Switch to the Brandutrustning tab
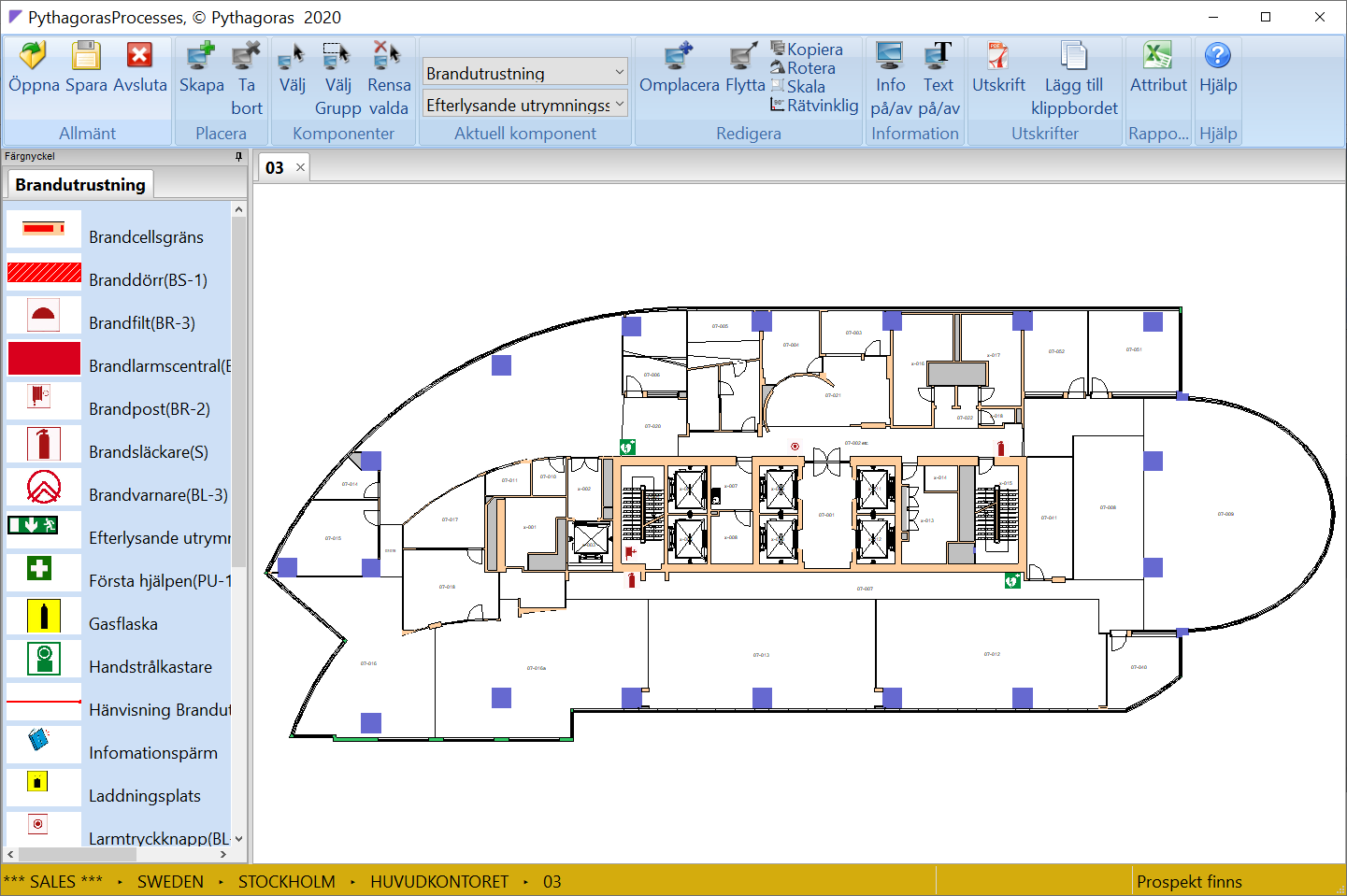 point(80,185)
